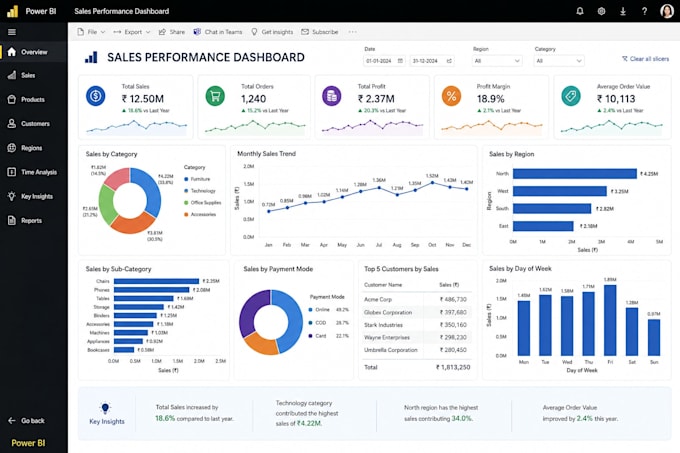
Task: Select the Technology legend color swatch
Action: (186, 191)
